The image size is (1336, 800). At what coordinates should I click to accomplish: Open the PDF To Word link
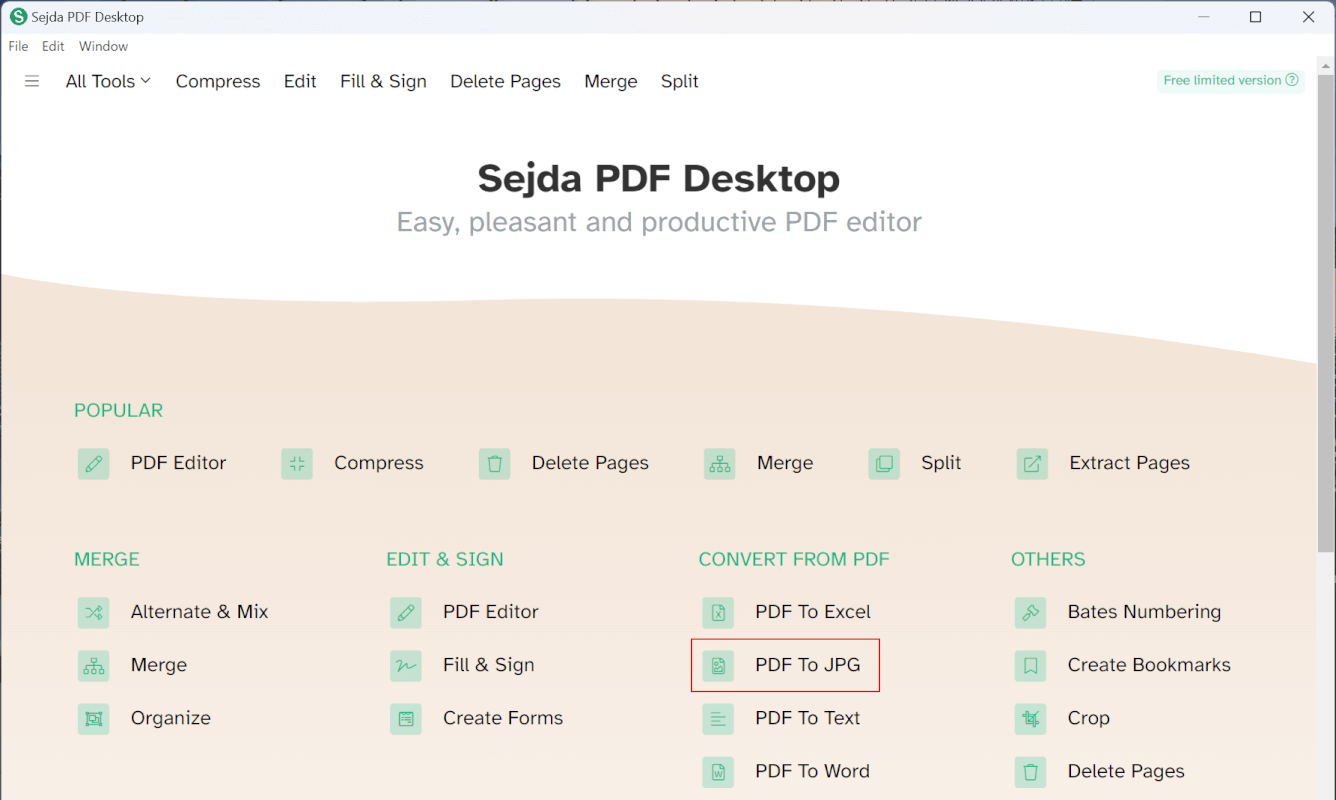tap(813, 771)
